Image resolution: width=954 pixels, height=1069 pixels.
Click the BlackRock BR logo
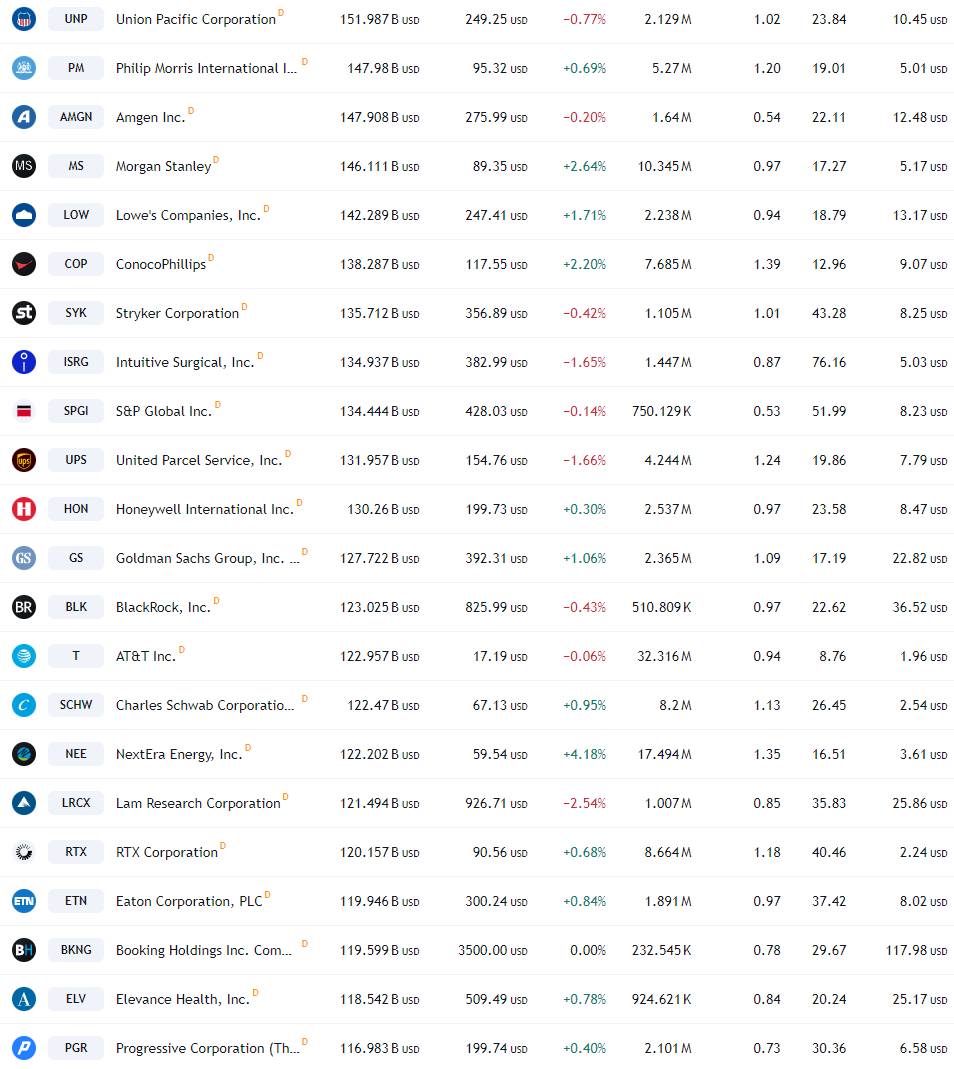coord(24,607)
